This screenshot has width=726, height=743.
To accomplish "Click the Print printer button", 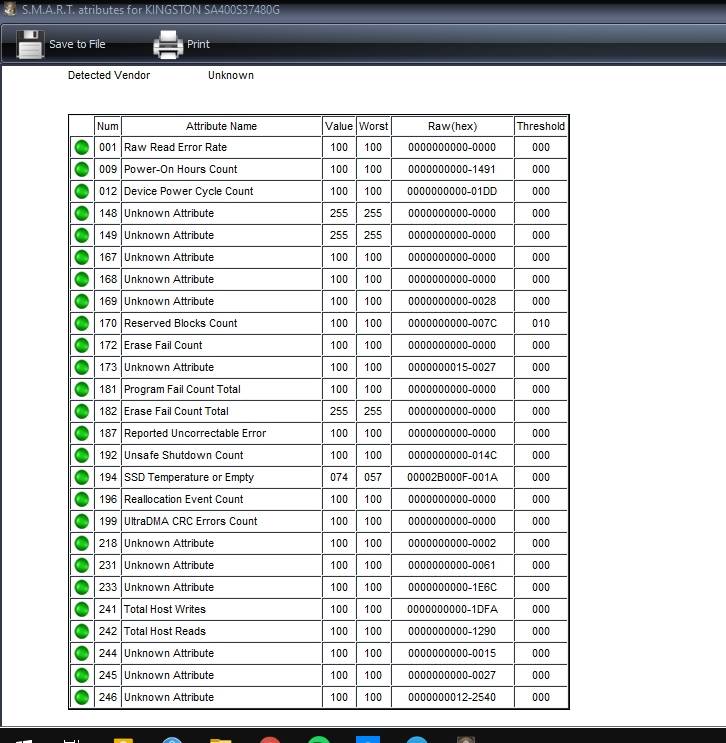I will coord(182,44).
